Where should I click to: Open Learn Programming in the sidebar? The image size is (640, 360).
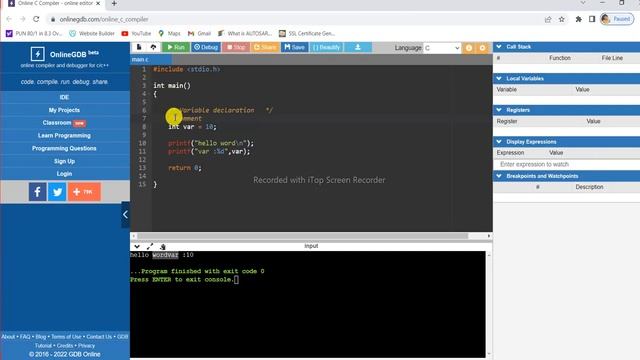pyautogui.click(x=64, y=136)
